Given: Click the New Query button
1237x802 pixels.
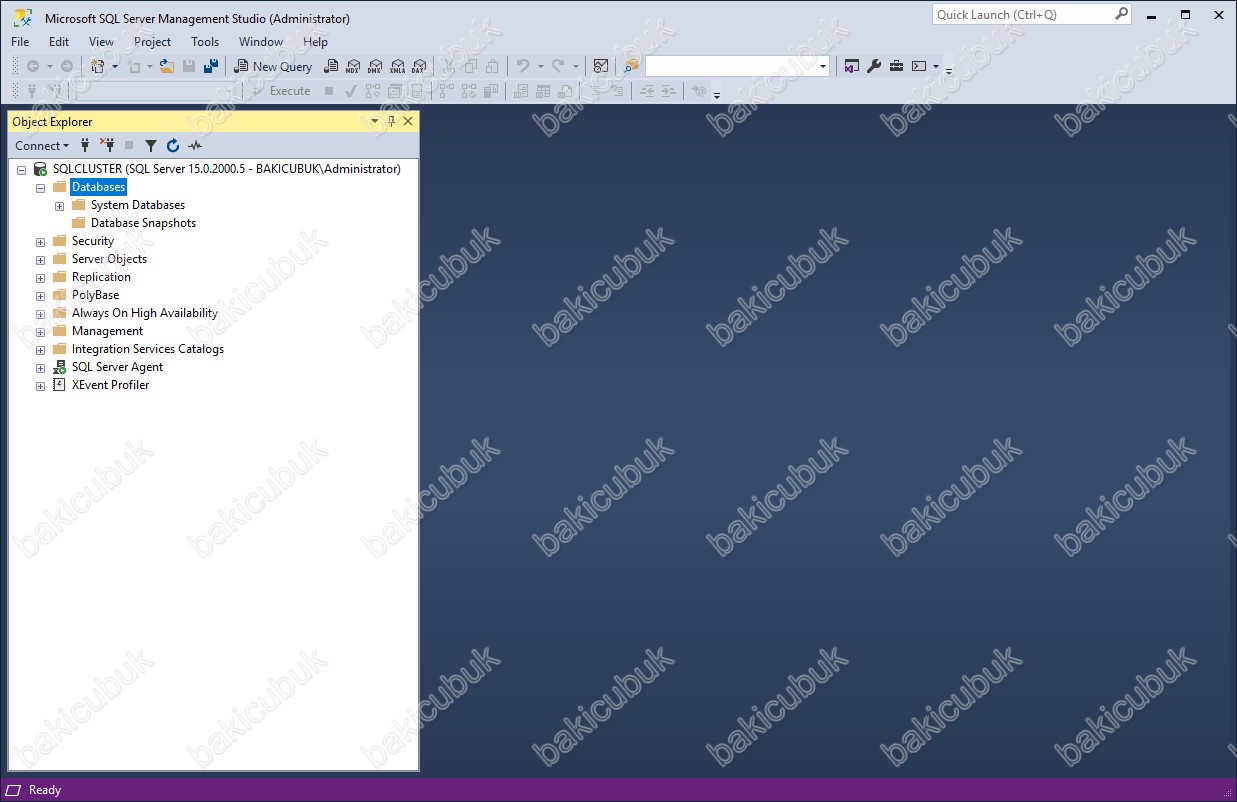Looking at the screenshot, I should pos(273,66).
